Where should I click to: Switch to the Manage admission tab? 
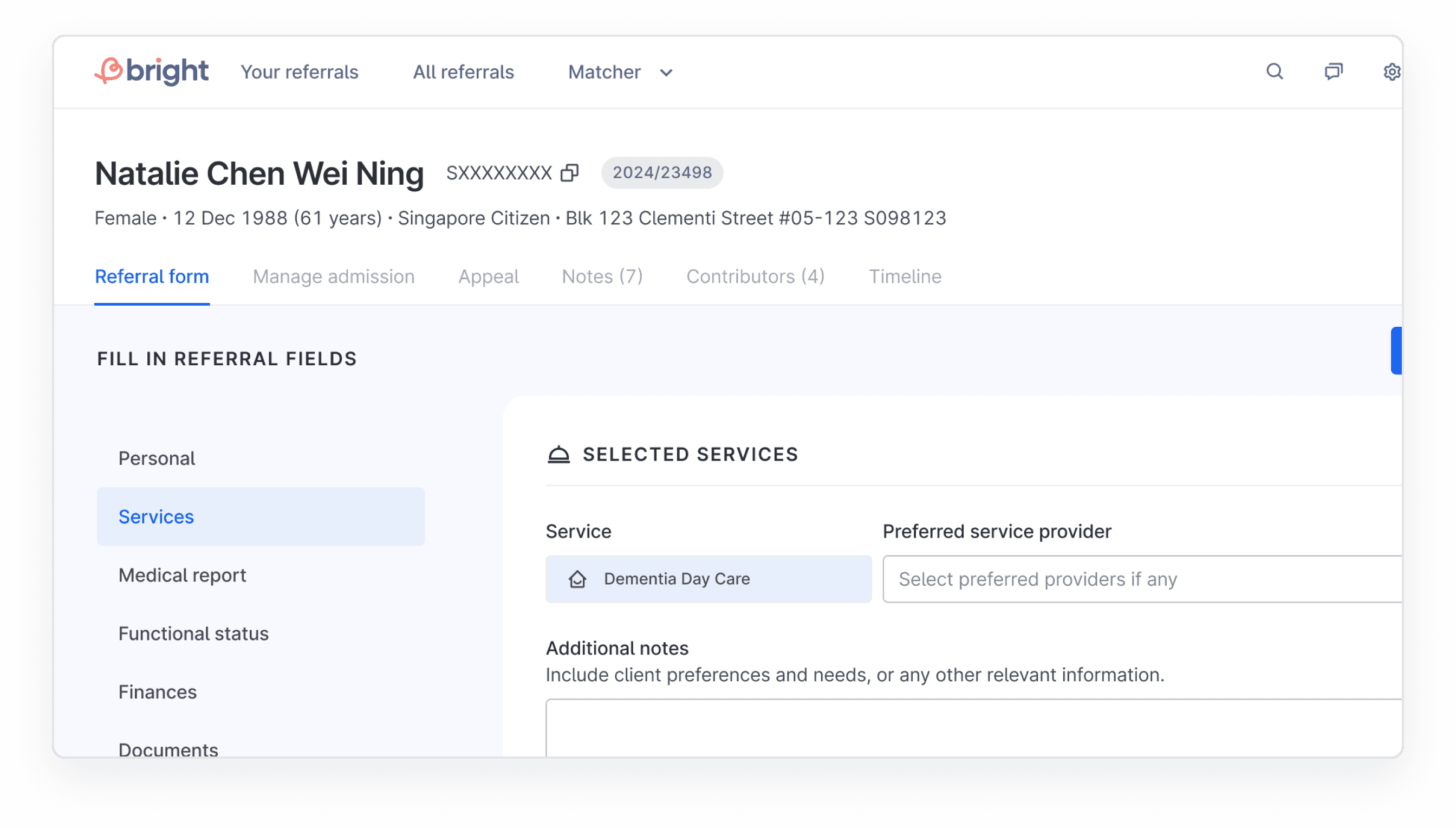click(334, 276)
